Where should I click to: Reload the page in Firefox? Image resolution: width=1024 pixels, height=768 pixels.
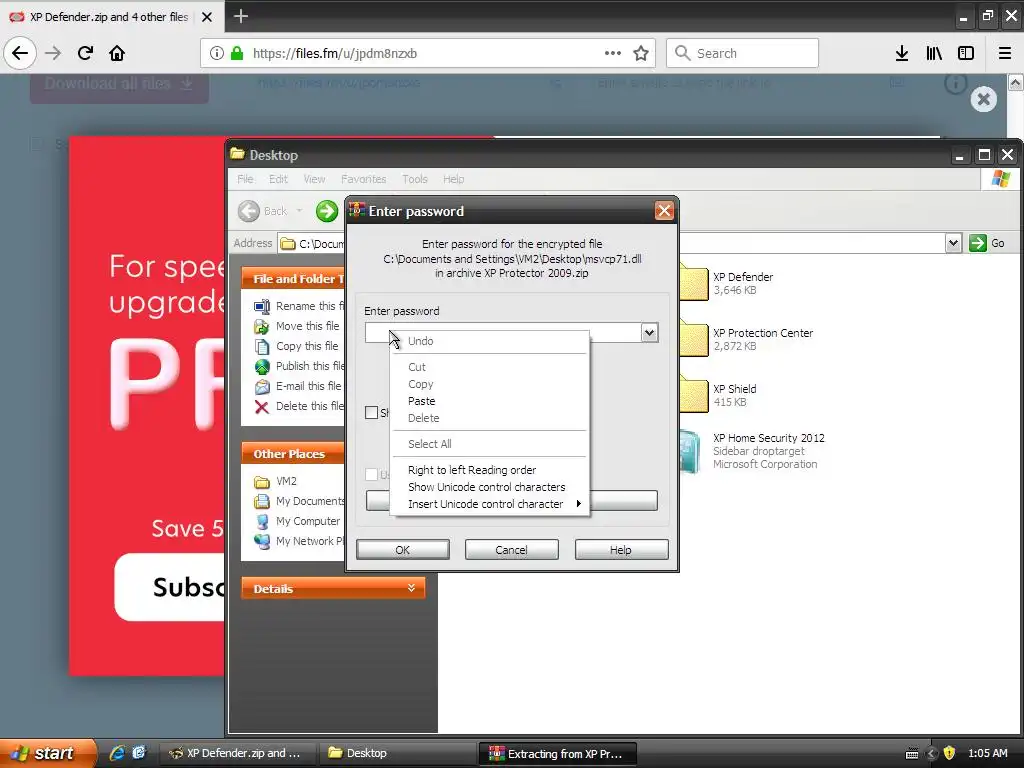85,53
